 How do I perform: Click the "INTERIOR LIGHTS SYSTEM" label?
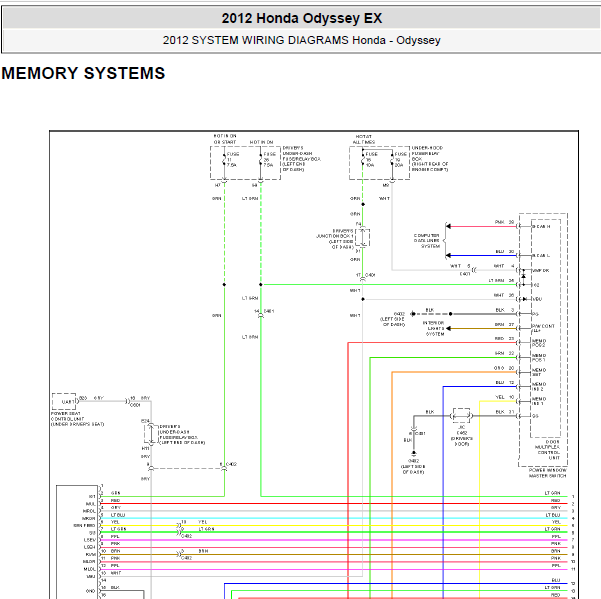coord(434,328)
